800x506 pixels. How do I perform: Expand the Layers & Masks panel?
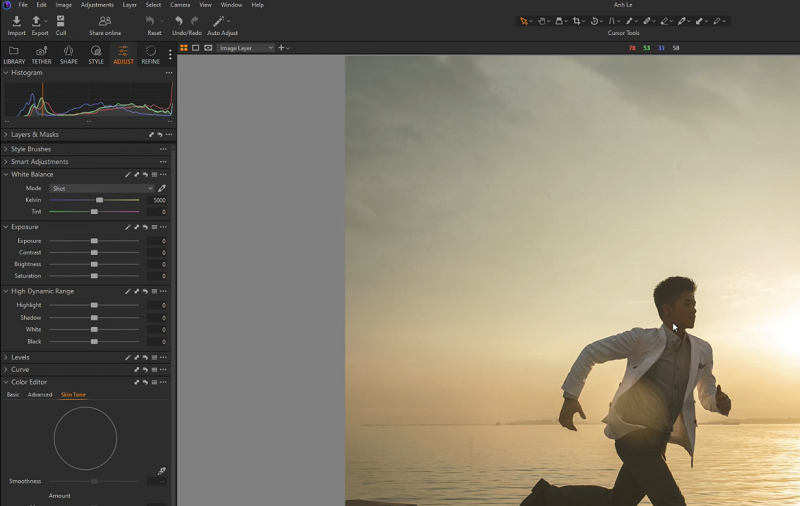pyautogui.click(x=6, y=135)
